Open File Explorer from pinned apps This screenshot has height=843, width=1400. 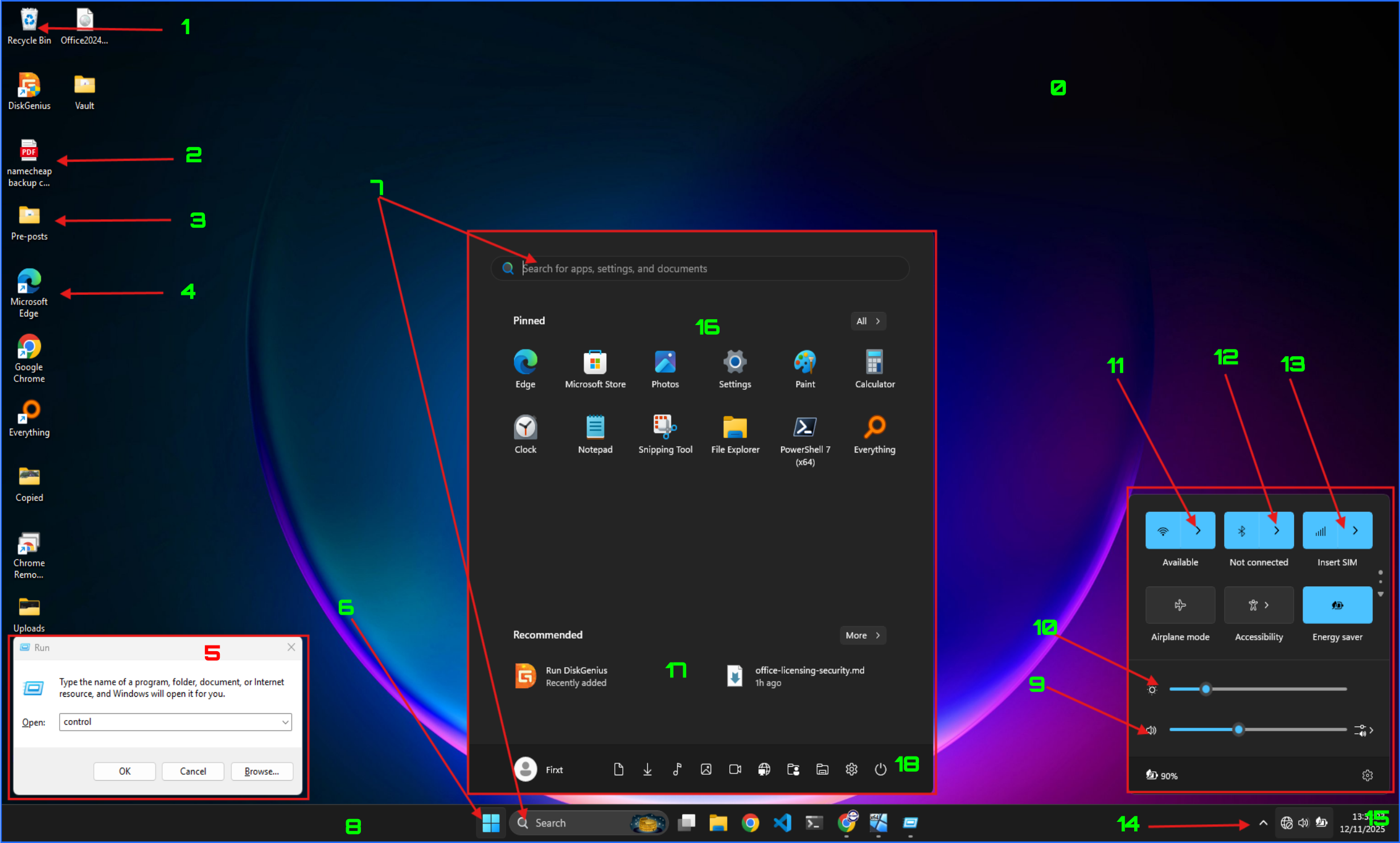click(734, 434)
